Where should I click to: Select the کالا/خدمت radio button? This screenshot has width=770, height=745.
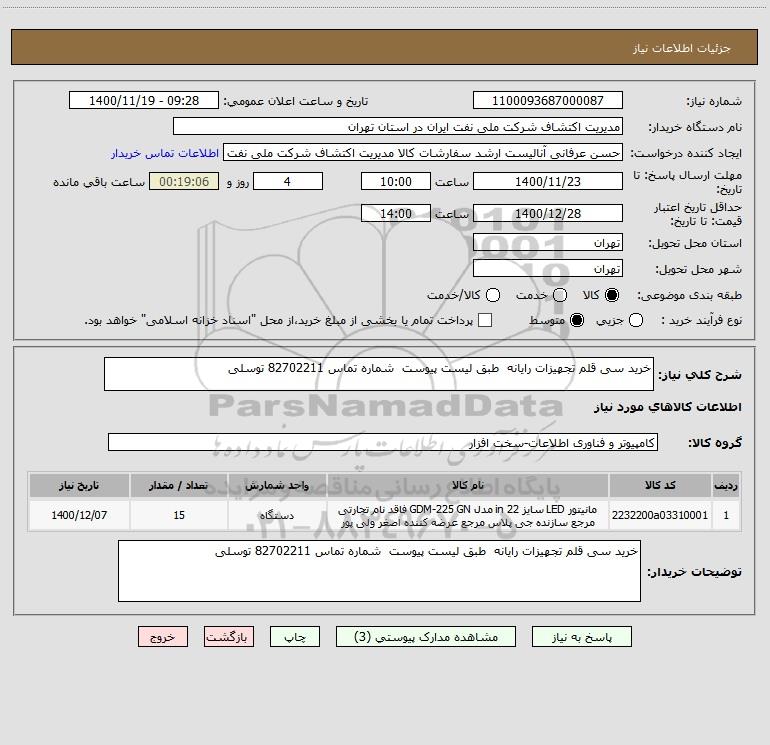click(x=493, y=295)
